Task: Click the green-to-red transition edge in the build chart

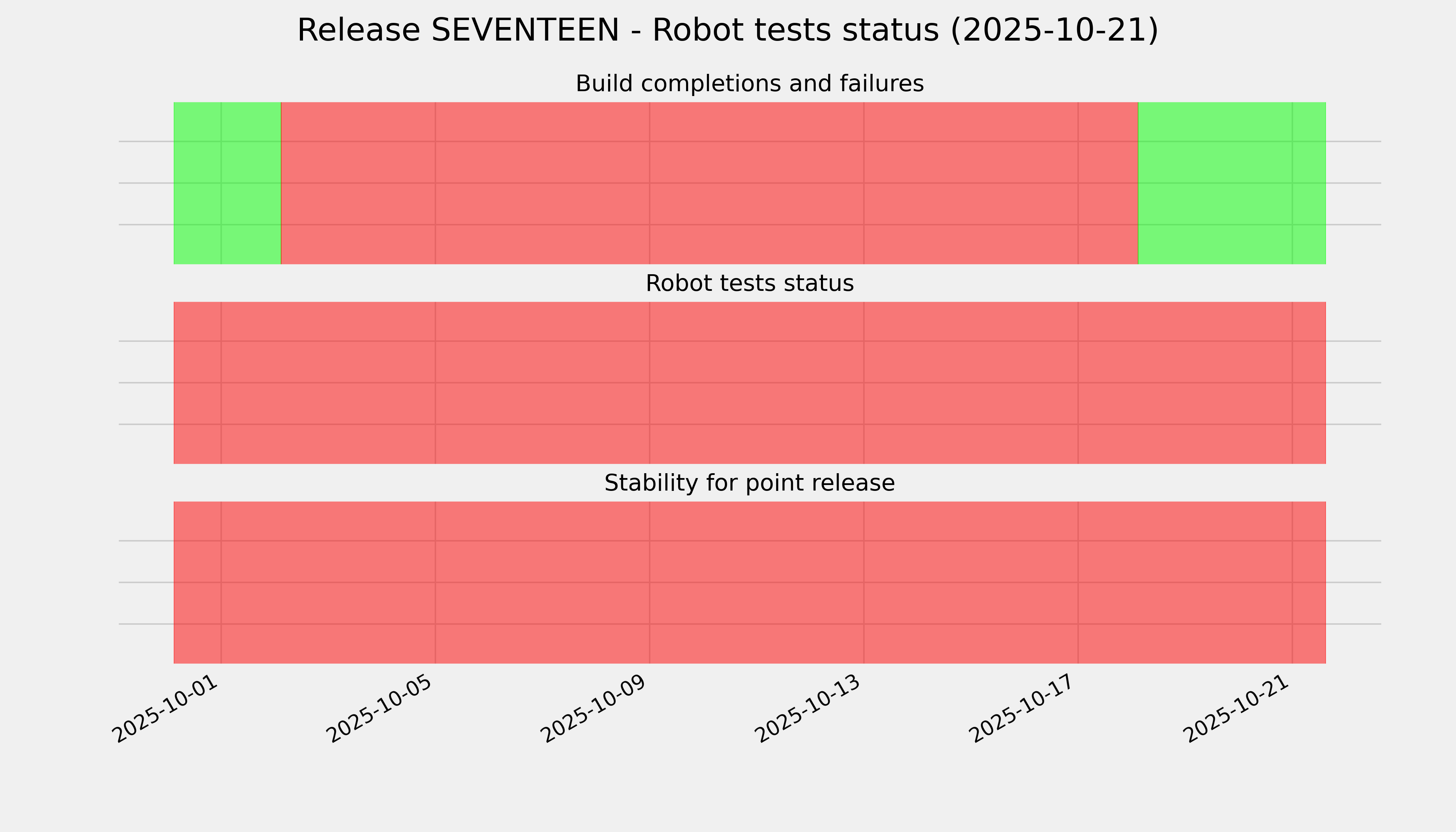Action: [281, 183]
